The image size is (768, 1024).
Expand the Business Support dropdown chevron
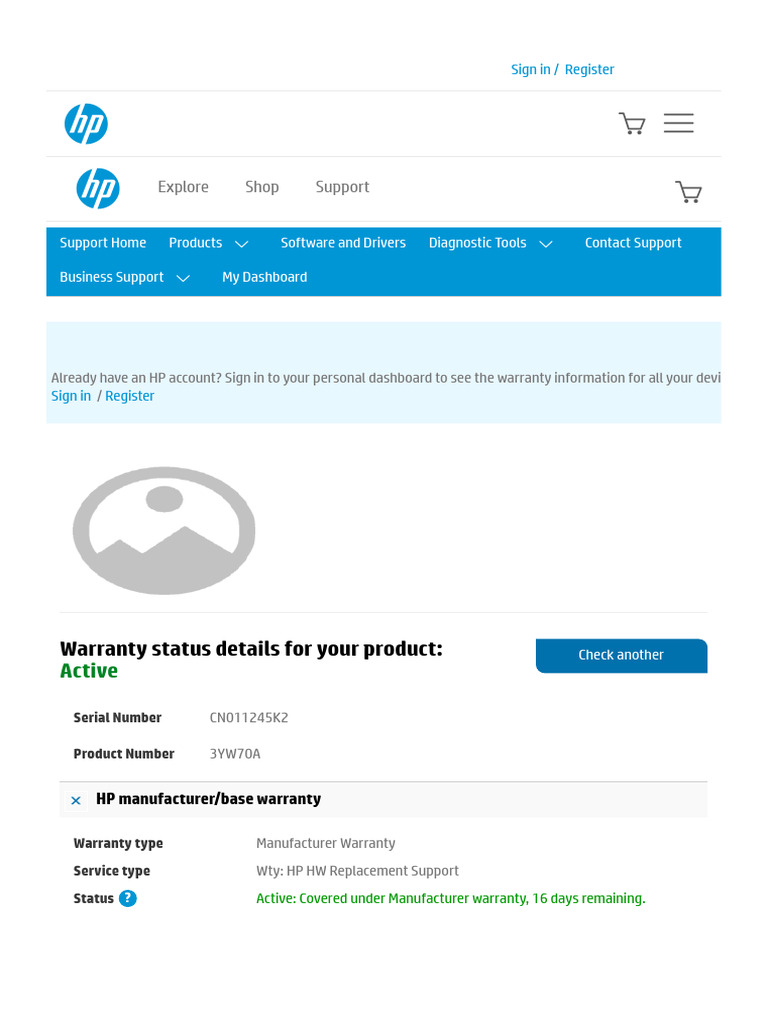tap(184, 278)
